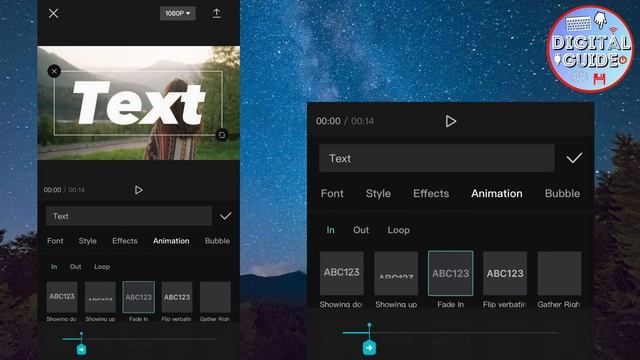Open the Effects tab in enlarged panel
The width and height of the screenshot is (640, 360).
[x=431, y=193]
